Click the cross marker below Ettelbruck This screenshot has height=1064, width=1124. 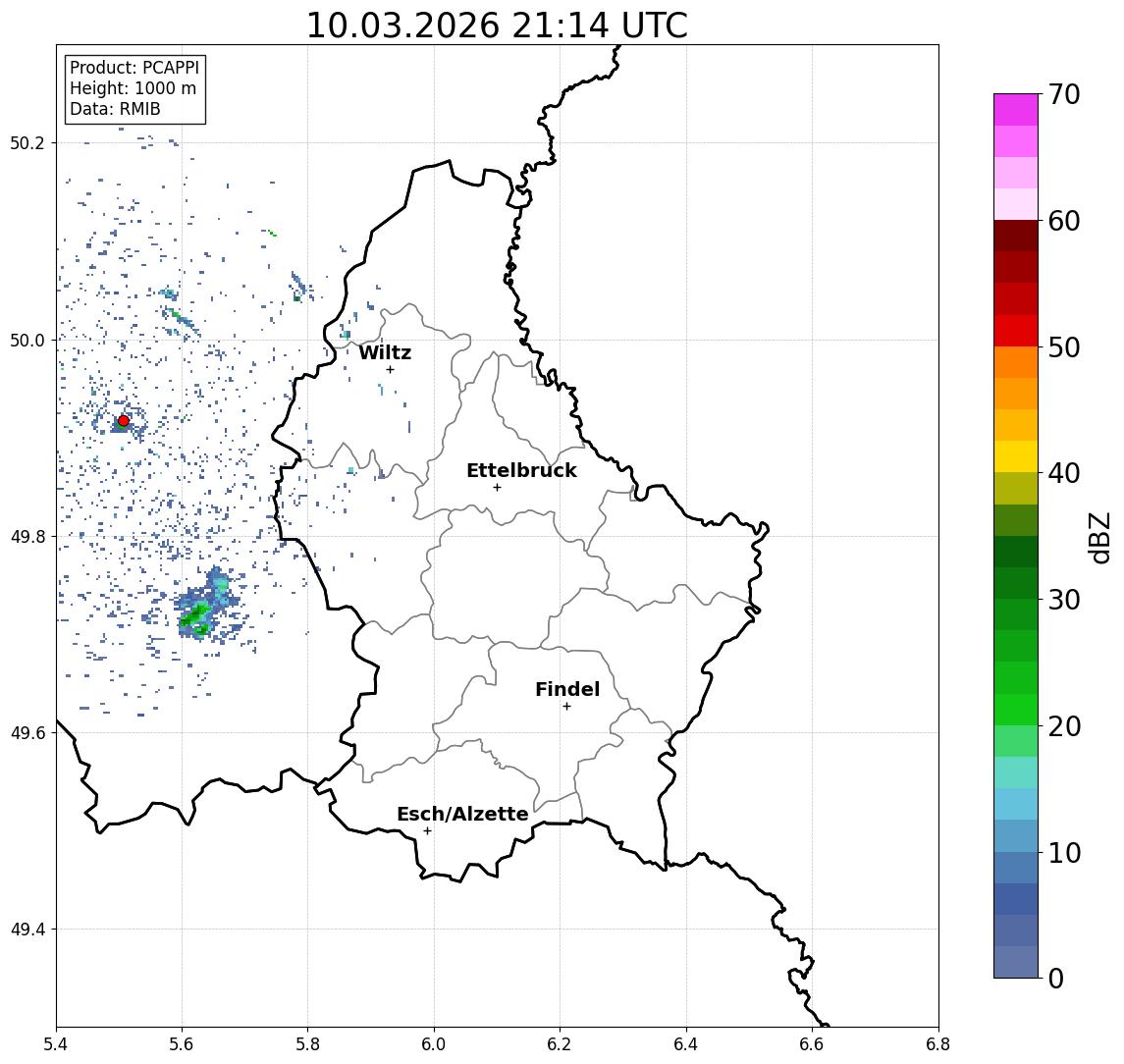click(497, 488)
